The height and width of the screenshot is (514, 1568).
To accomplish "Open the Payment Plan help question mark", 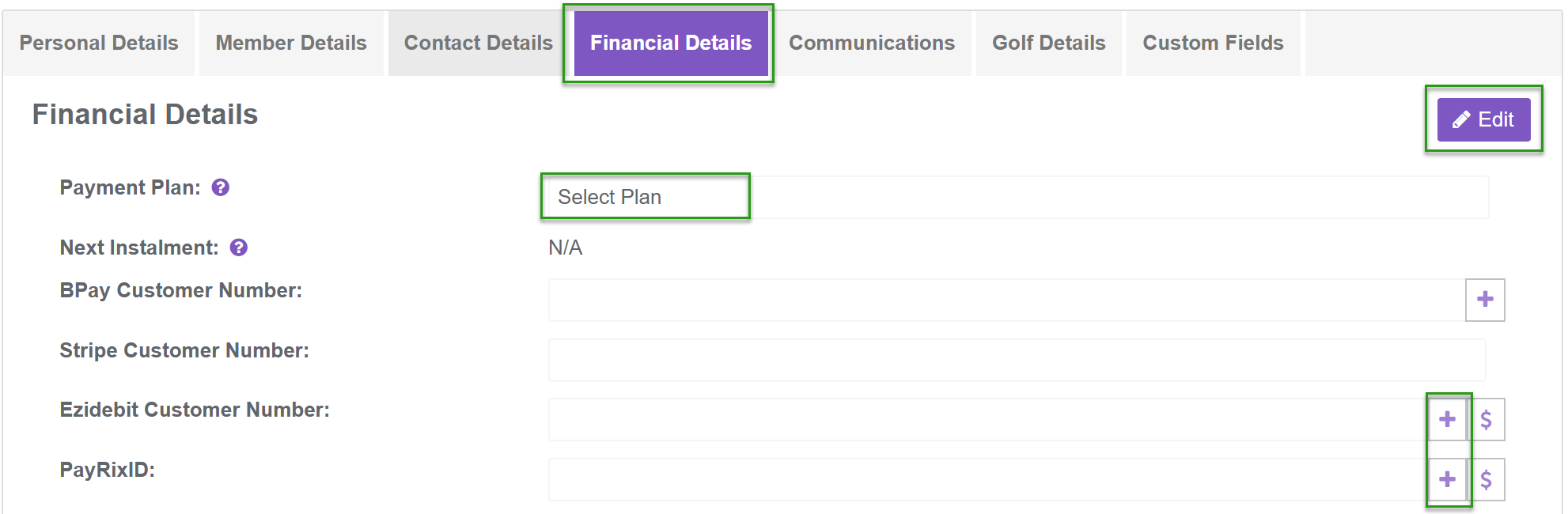I will 221,187.
